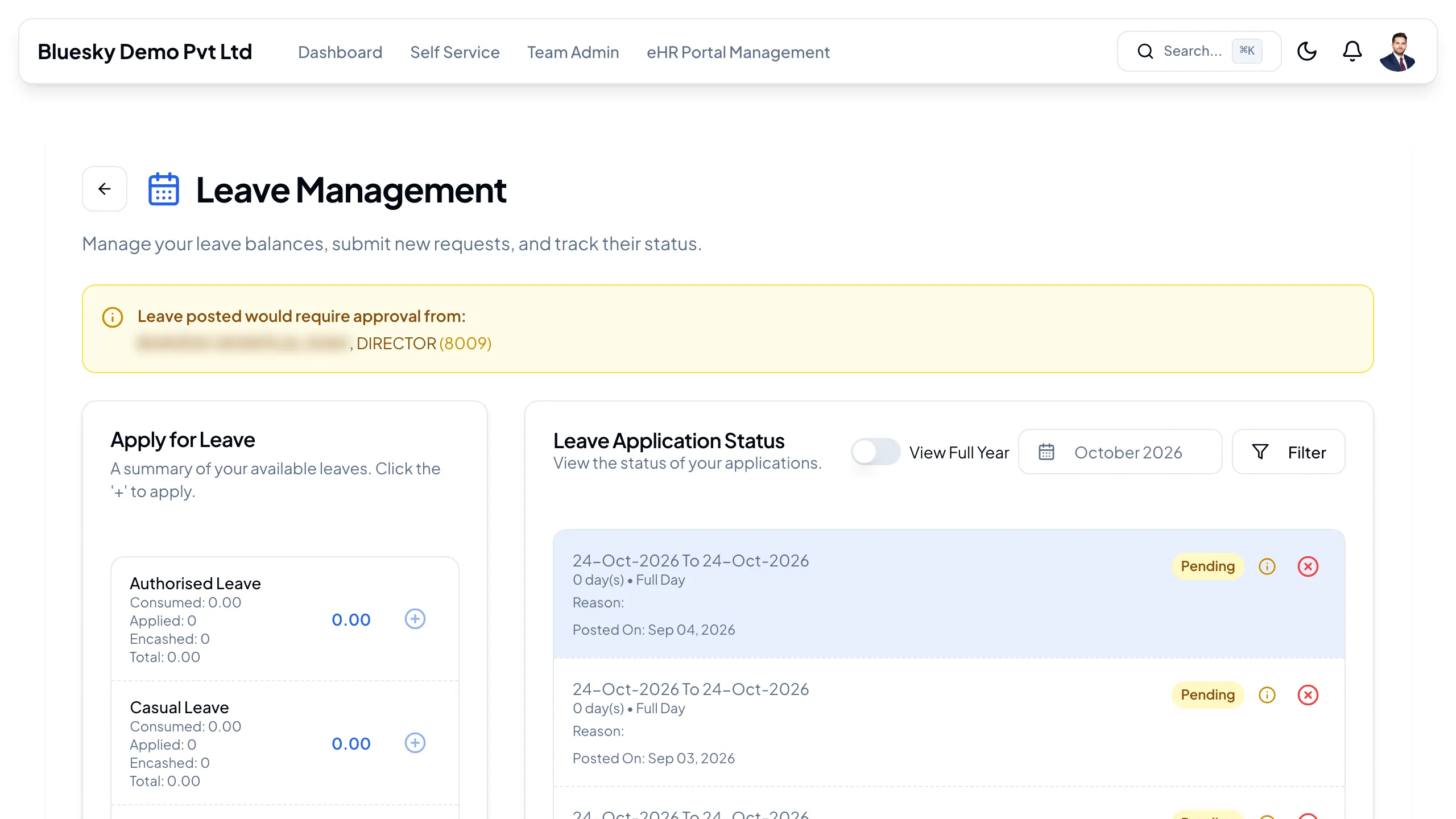
Task: Click Pending badge on Sep 04 application
Action: point(1208,566)
